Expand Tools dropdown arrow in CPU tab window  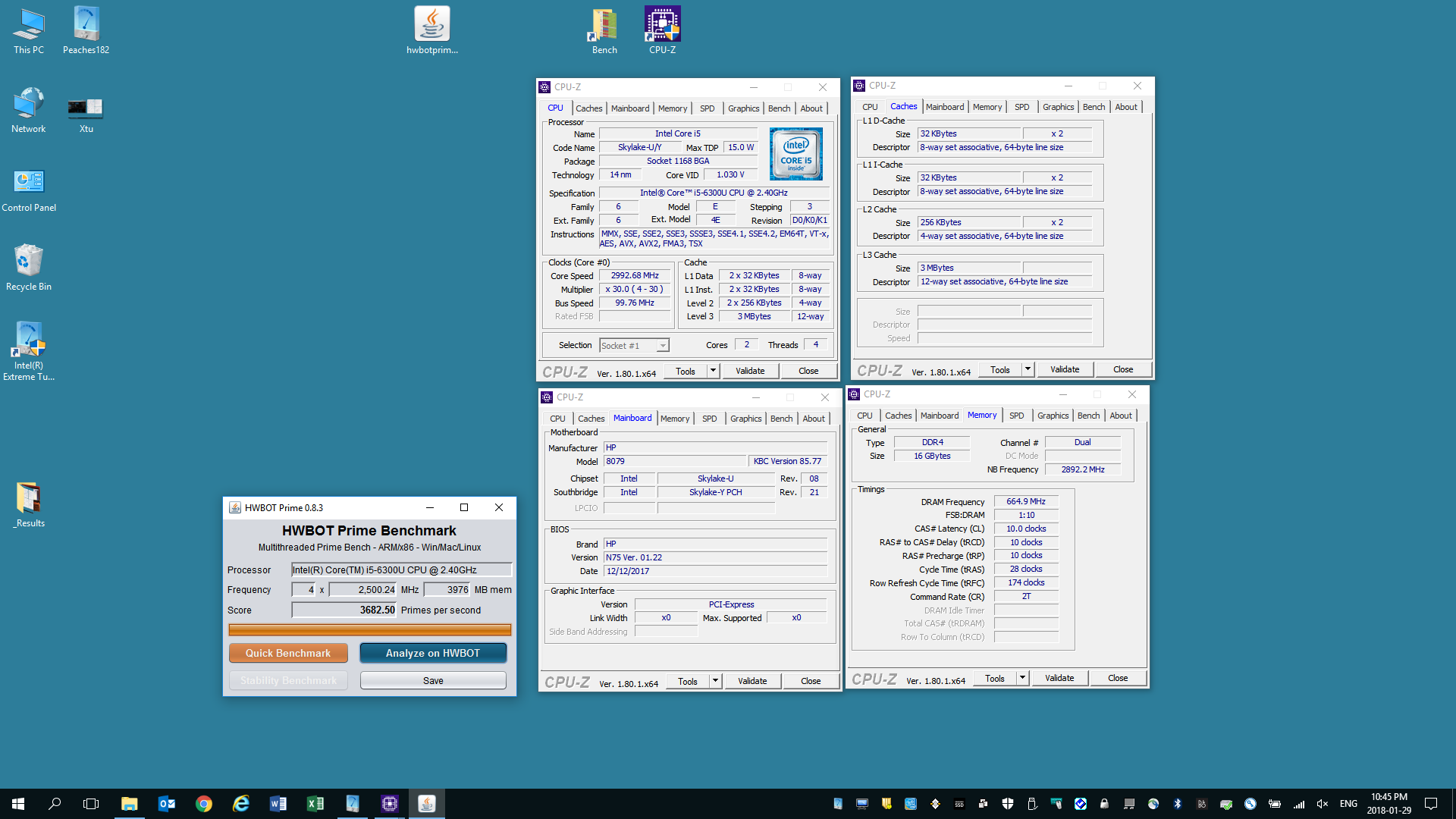pos(713,371)
